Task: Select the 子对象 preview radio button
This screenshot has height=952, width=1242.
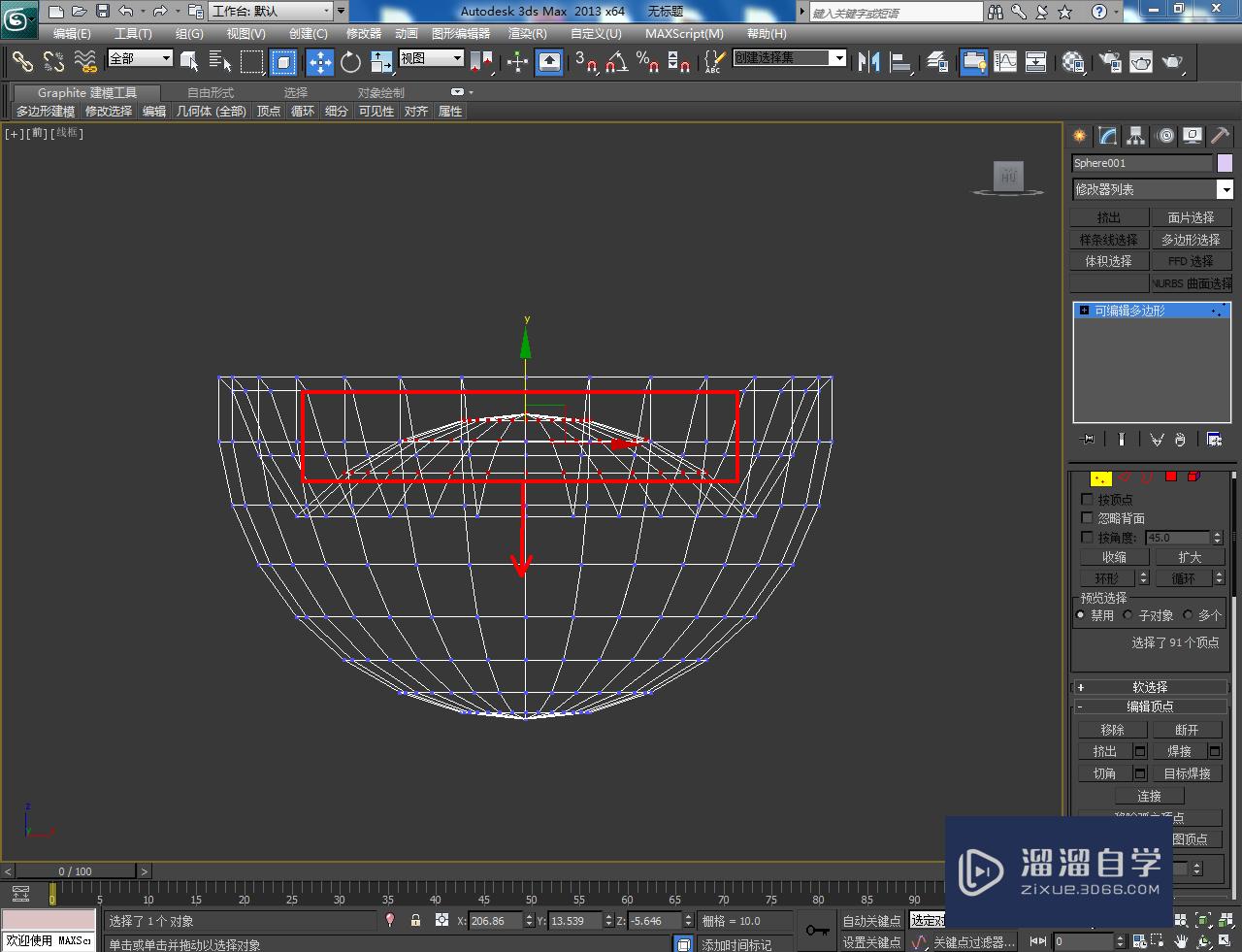Action: (1128, 615)
